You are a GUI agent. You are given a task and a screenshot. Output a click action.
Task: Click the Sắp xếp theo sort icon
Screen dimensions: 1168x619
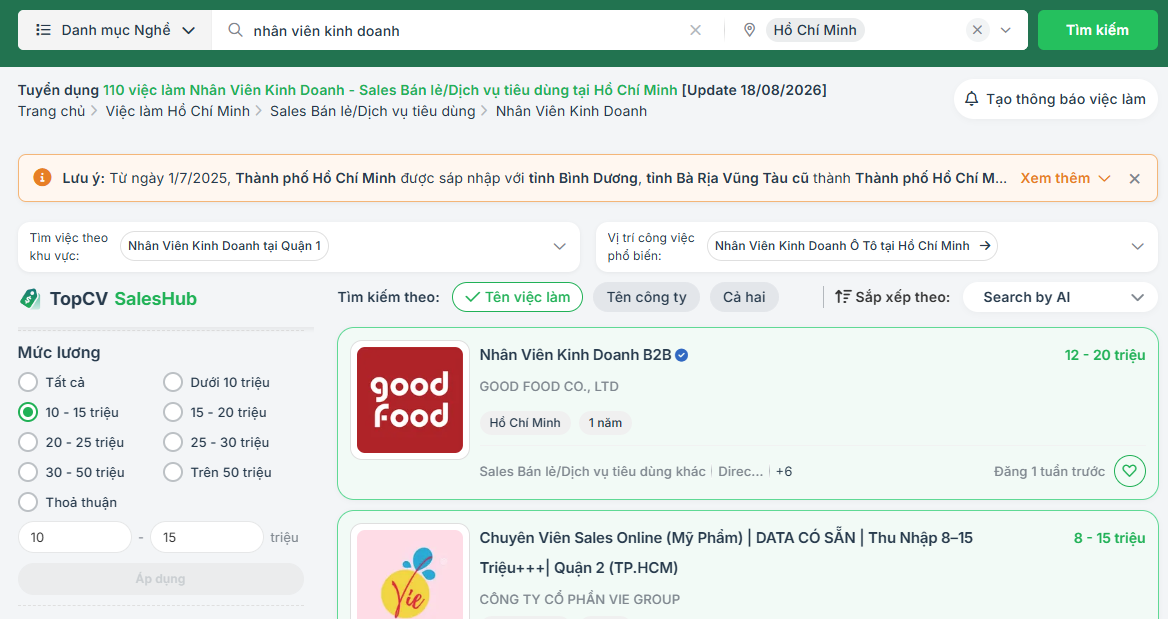tap(842, 296)
